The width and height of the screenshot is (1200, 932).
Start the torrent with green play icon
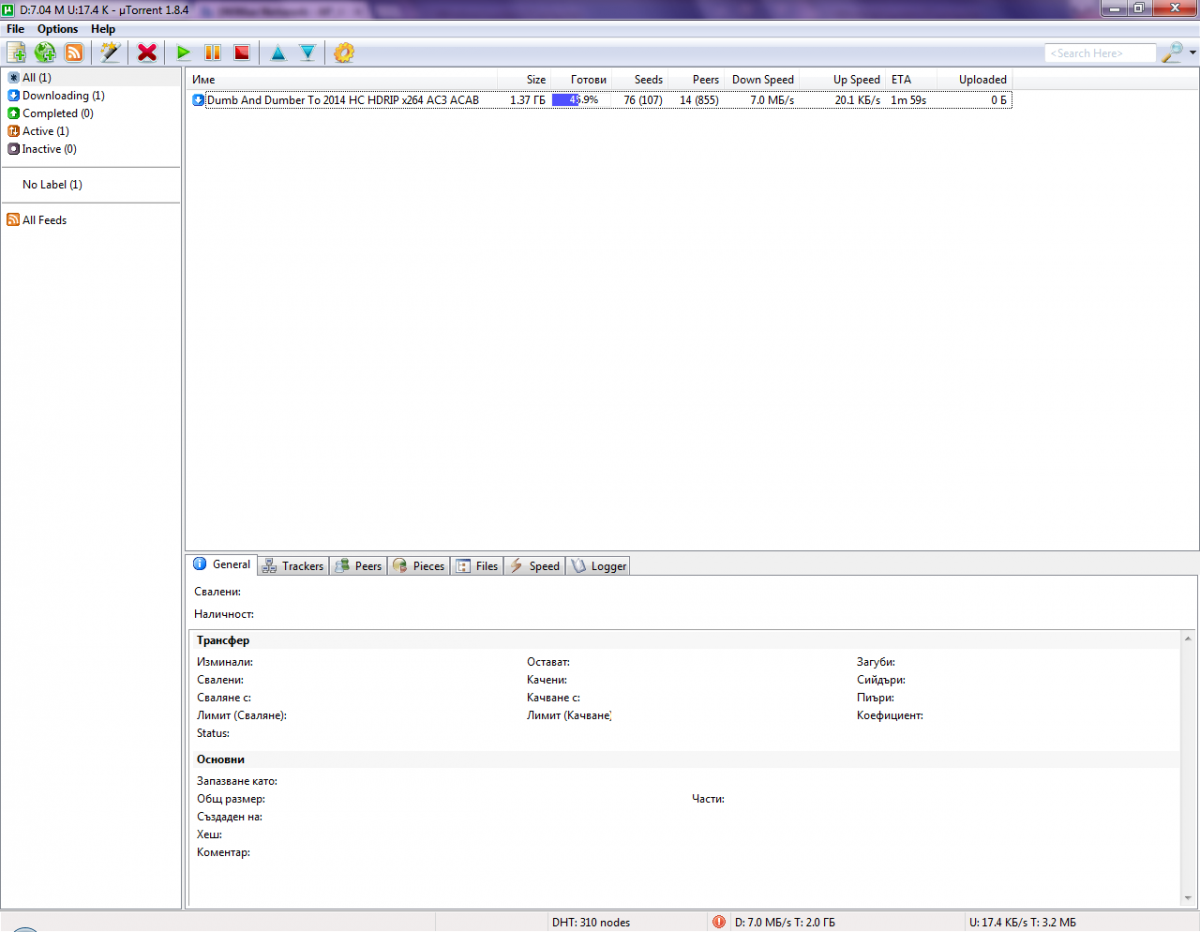[183, 53]
